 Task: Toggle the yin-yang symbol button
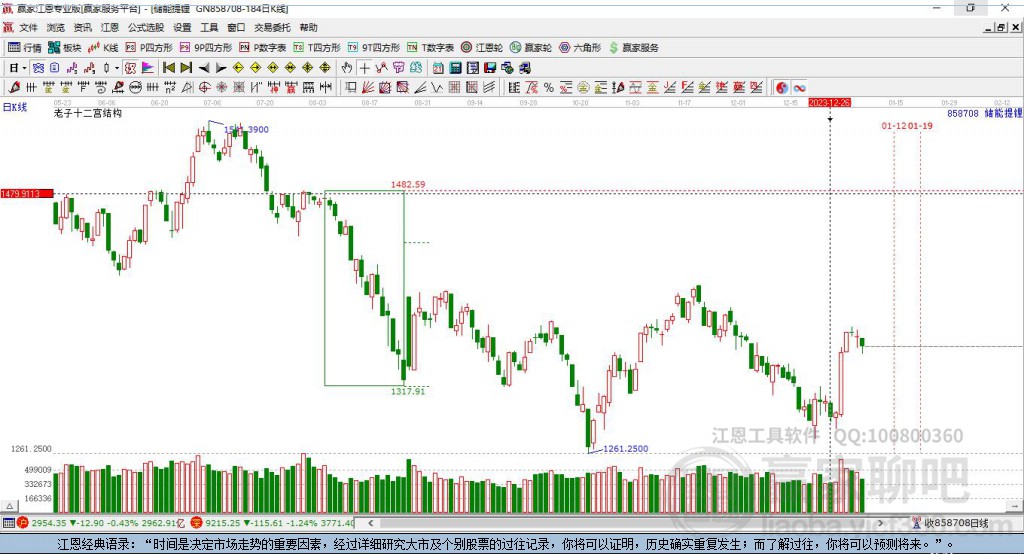click(782, 88)
